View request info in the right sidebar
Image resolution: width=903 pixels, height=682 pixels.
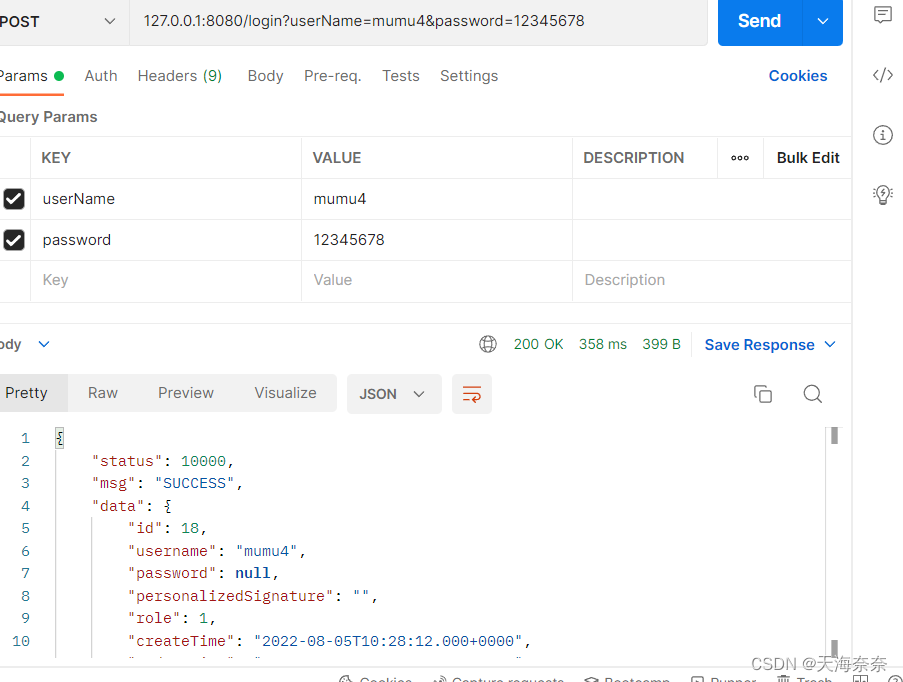tap(882, 135)
